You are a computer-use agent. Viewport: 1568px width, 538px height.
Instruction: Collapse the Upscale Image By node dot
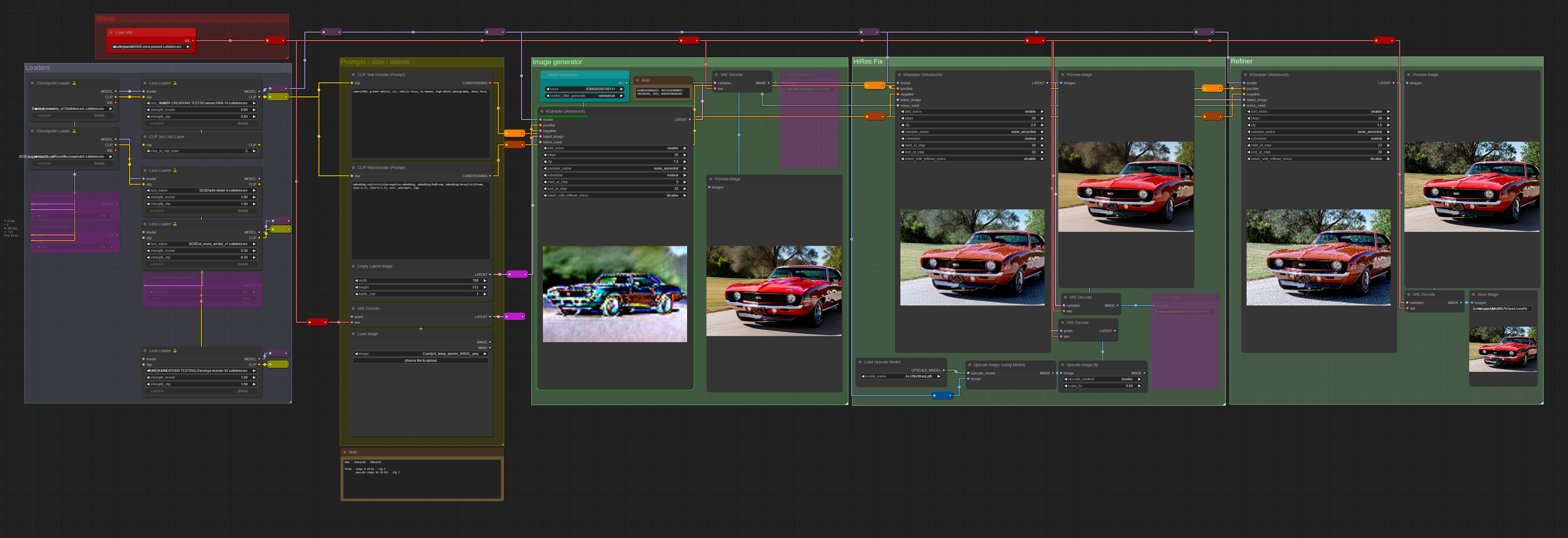(1063, 365)
